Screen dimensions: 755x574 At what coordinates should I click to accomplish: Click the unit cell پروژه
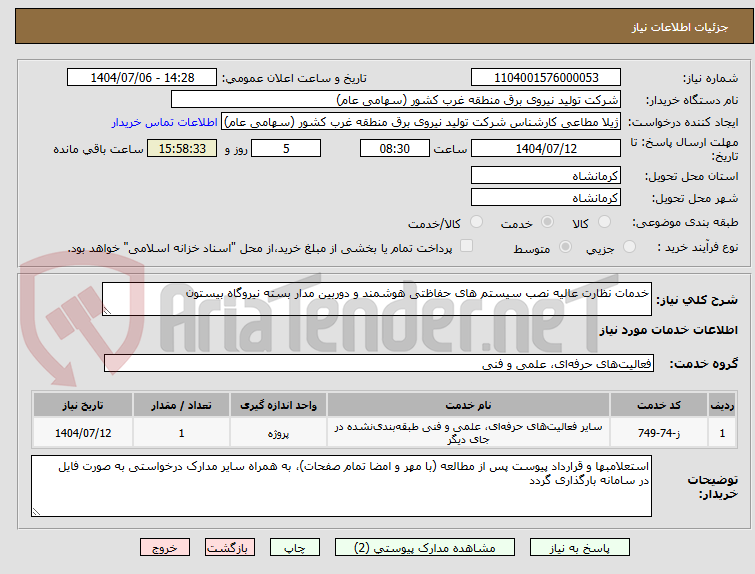tap(278, 433)
